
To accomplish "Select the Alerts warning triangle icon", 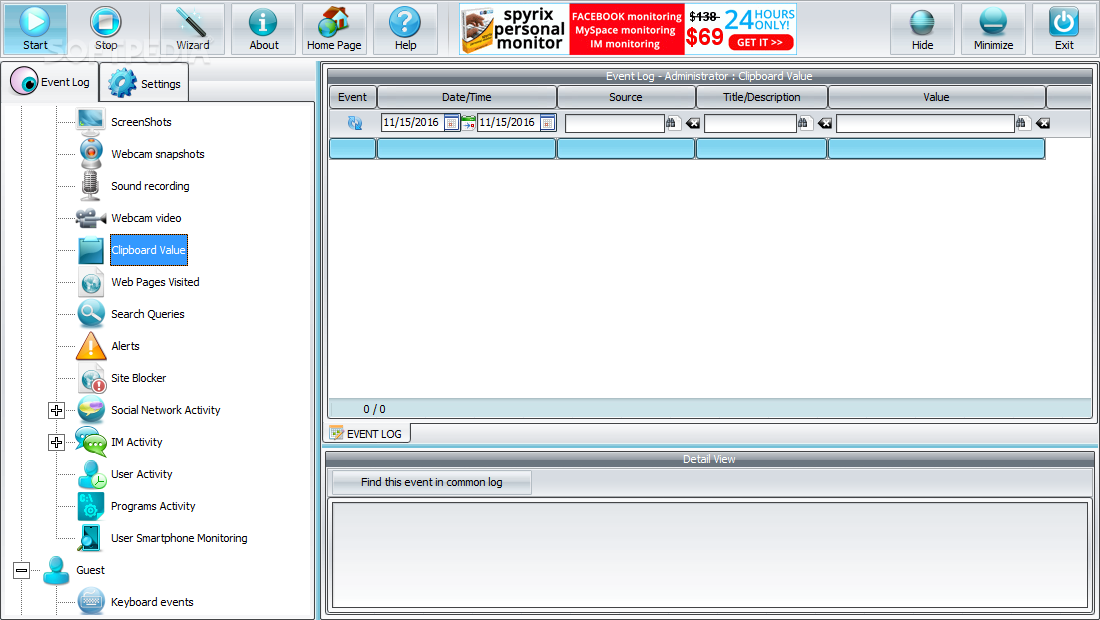I will click(91, 346).
